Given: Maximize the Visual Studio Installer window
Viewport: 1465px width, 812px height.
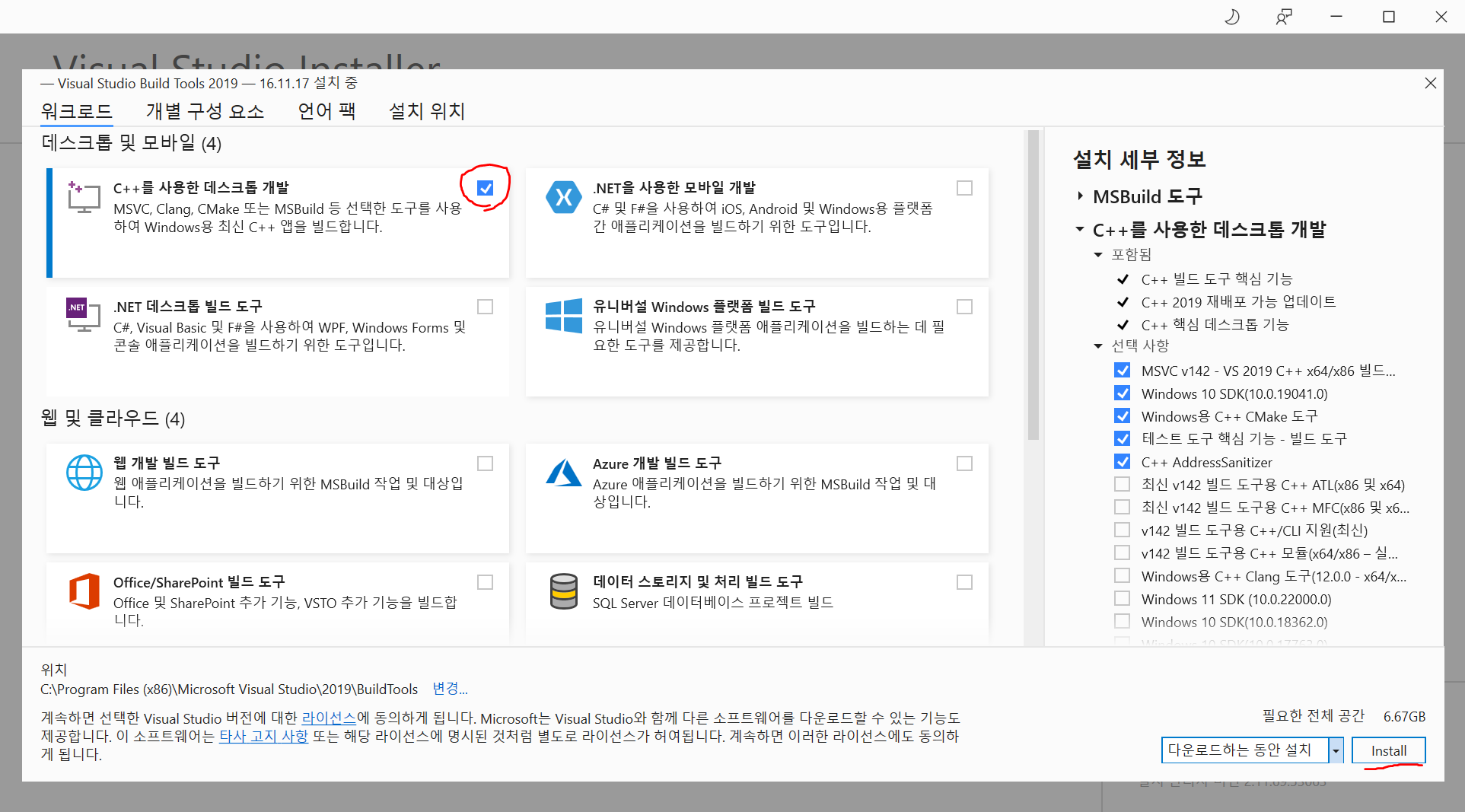Looking at the screenshot, I should (x=1389, y=17).
